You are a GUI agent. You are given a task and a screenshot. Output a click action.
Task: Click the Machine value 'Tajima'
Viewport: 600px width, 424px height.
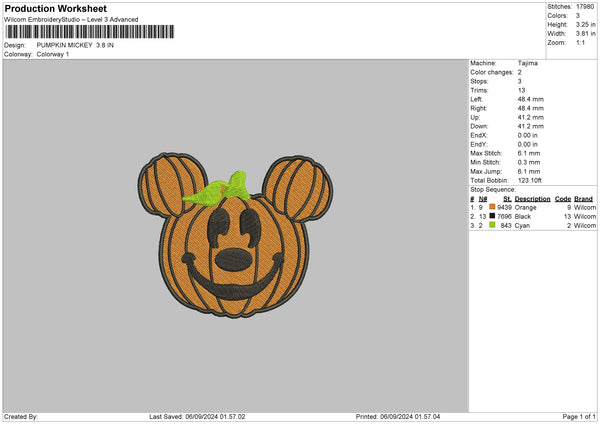click(x=528, y=63)
